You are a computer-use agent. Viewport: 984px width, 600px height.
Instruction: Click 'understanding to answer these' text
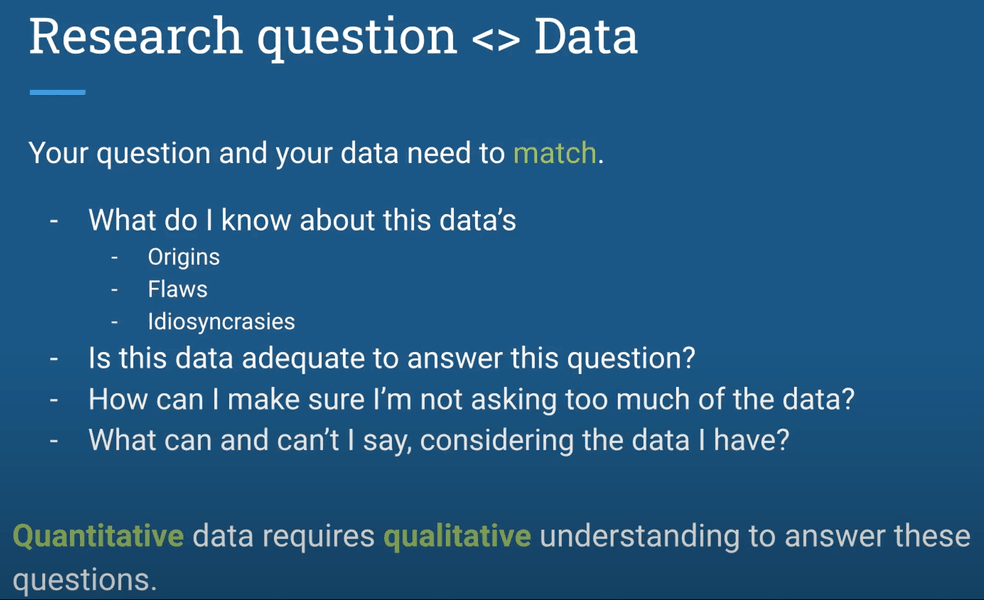pyautogui.click(x=755, y=537)
